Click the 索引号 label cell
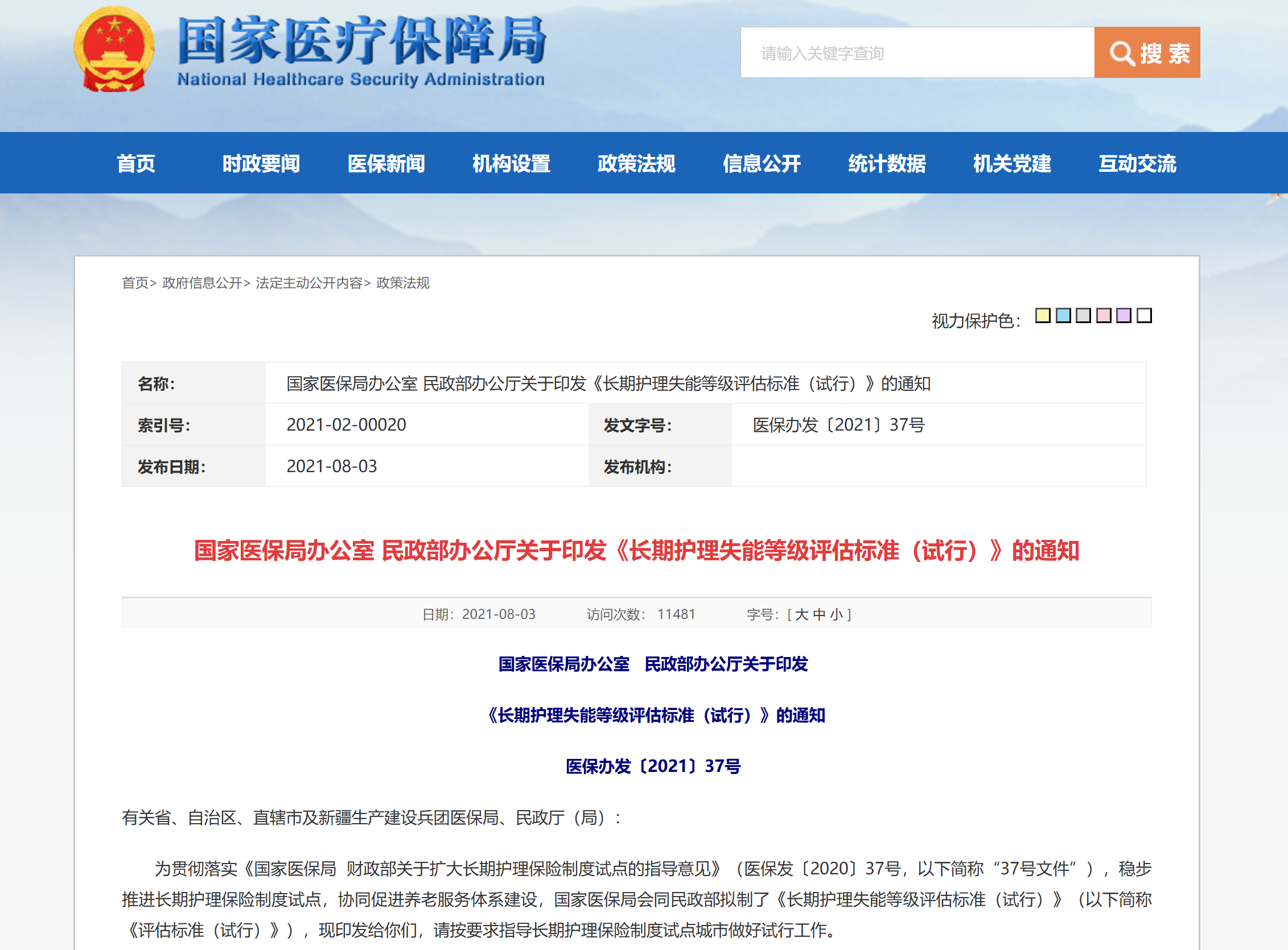The height and width of the screenshot is (950, 1288). (x=194, y=425)
